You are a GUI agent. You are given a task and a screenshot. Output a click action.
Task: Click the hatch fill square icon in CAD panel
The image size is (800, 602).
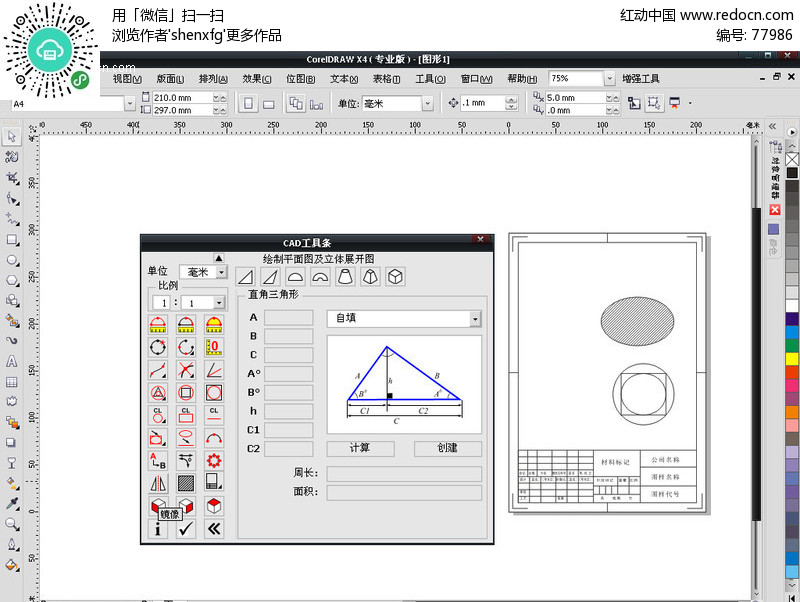coord(186,483)
